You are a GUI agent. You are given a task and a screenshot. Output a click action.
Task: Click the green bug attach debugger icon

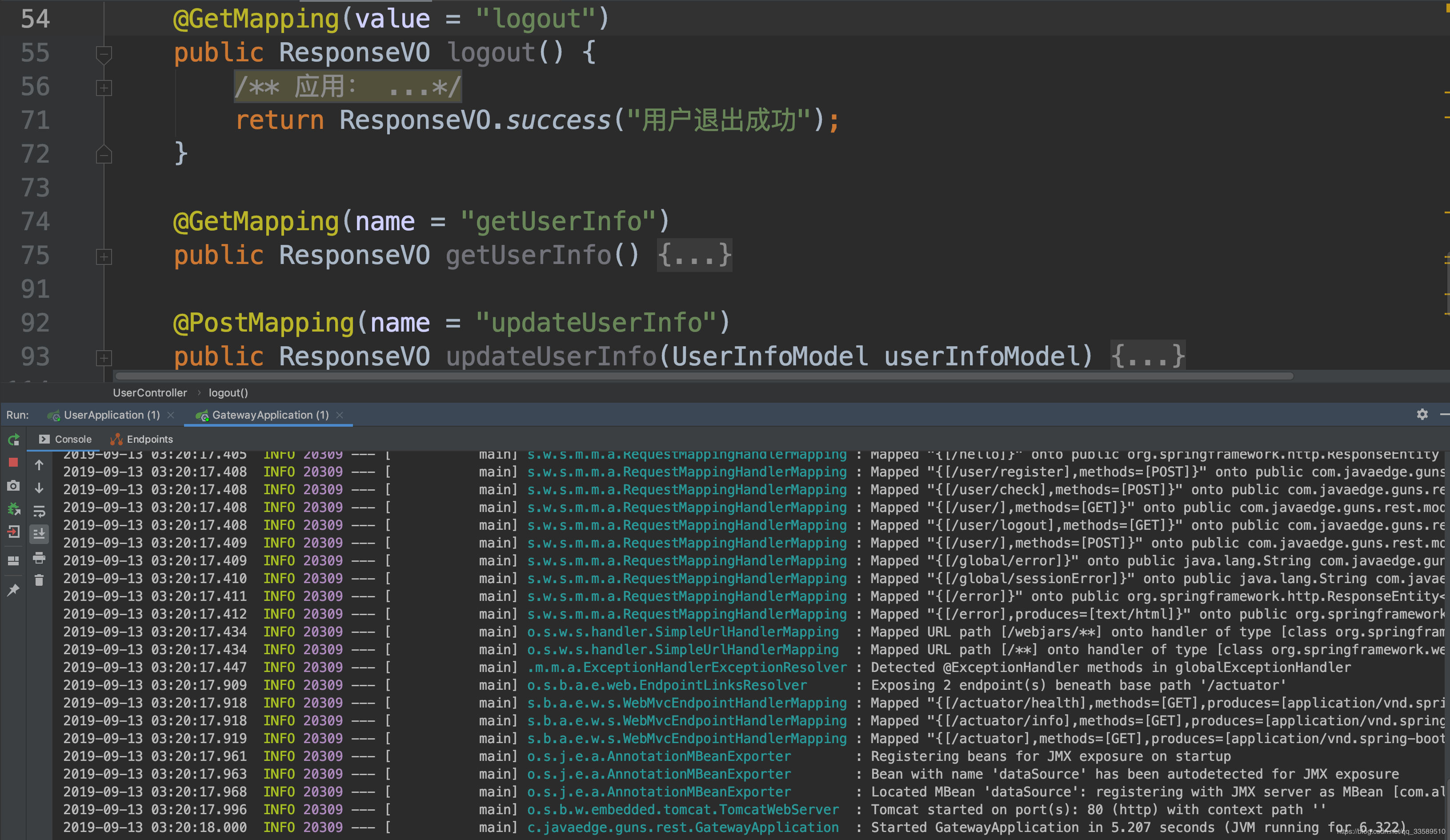14,509
